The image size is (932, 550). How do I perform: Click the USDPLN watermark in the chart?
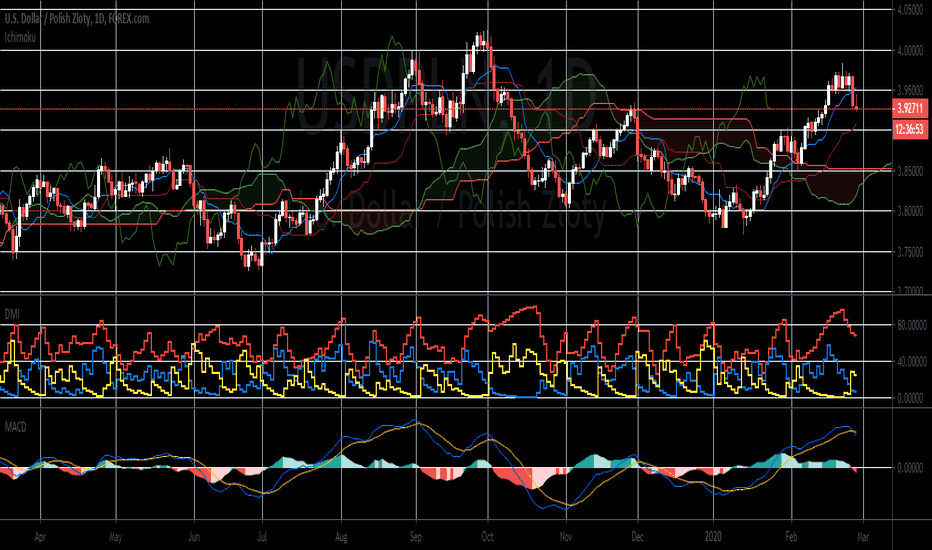click(x=446, y=95)
